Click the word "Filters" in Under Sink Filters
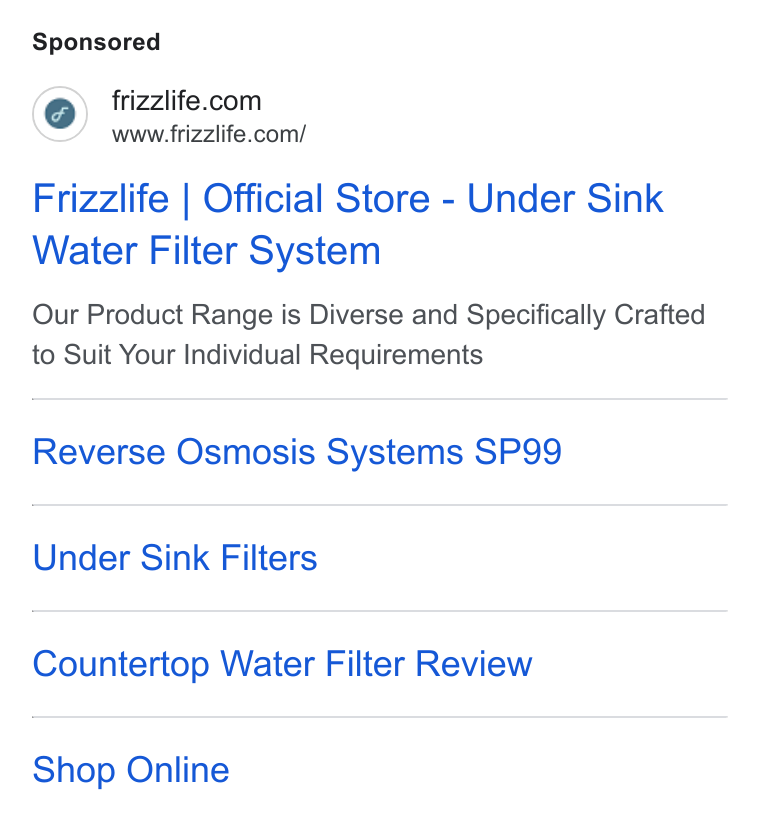The height and width of the screenshot is (822, 760). (268, 557)
